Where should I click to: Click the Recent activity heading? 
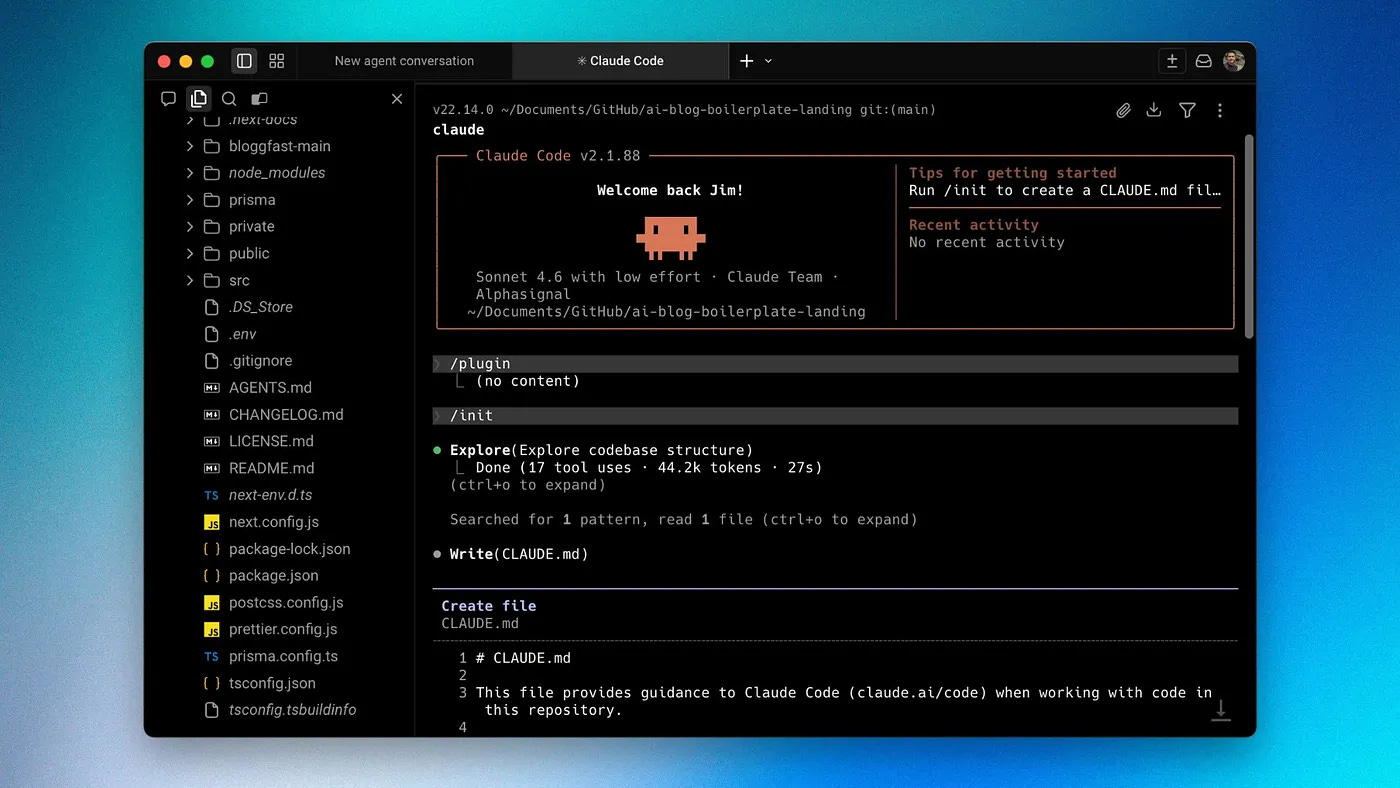974,225
